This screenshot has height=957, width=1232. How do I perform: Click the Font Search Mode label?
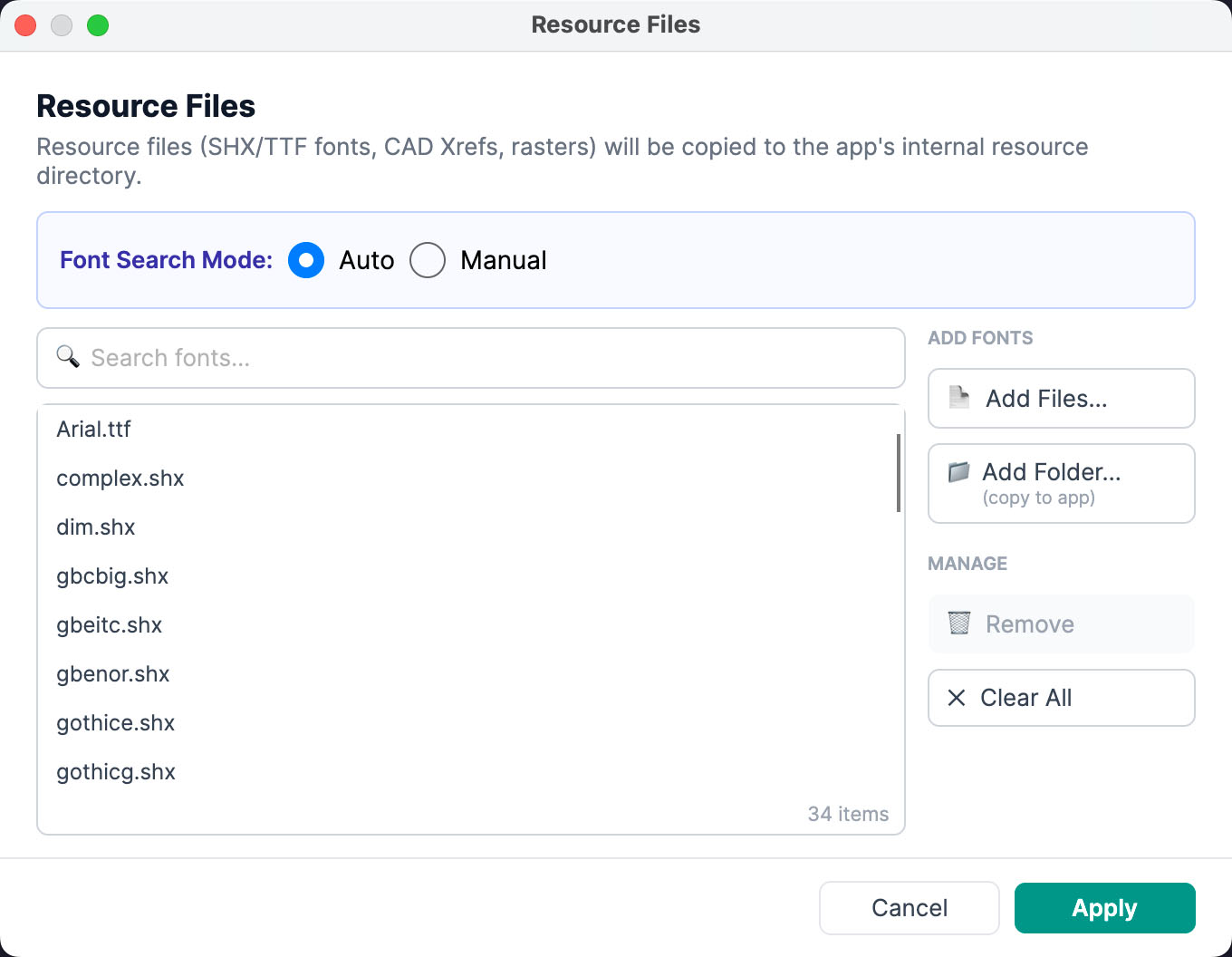click(166, 260)
